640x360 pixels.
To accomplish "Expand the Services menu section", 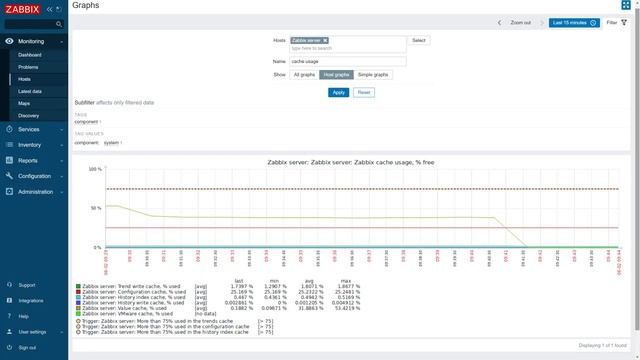I will [62, 129].
